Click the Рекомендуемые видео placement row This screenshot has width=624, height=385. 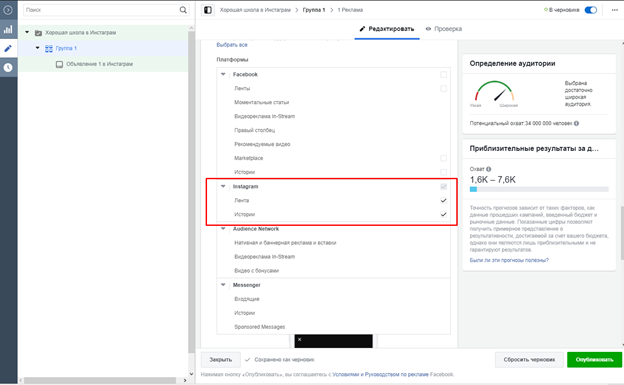click(333, 144)
